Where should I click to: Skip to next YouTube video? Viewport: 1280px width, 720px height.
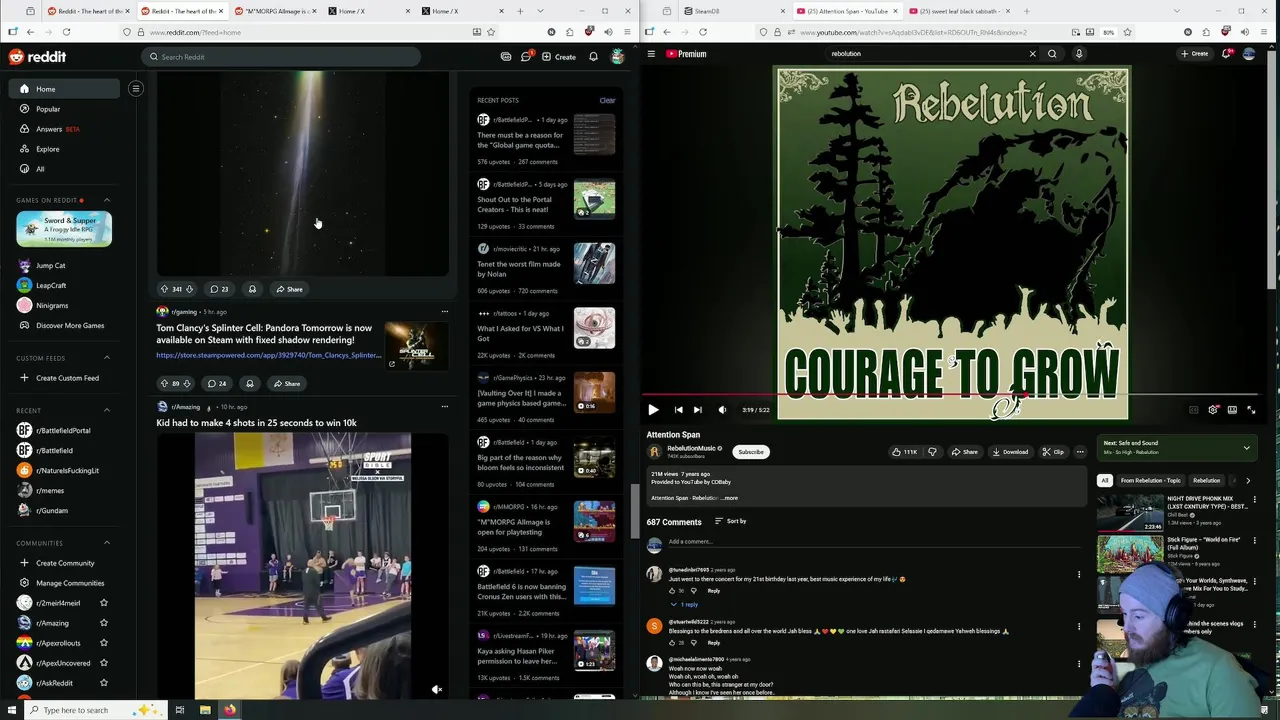(x=697, y=409)
